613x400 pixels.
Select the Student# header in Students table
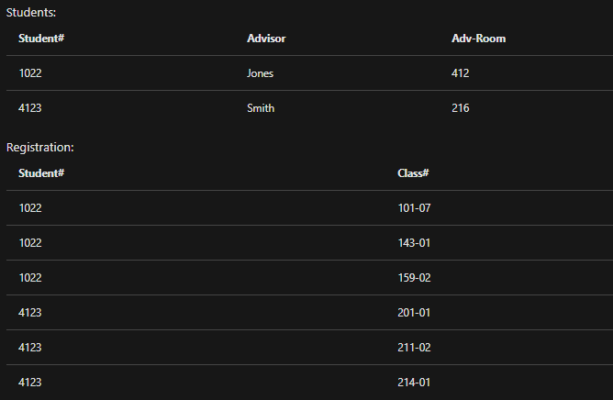click(x=41, y=38)
